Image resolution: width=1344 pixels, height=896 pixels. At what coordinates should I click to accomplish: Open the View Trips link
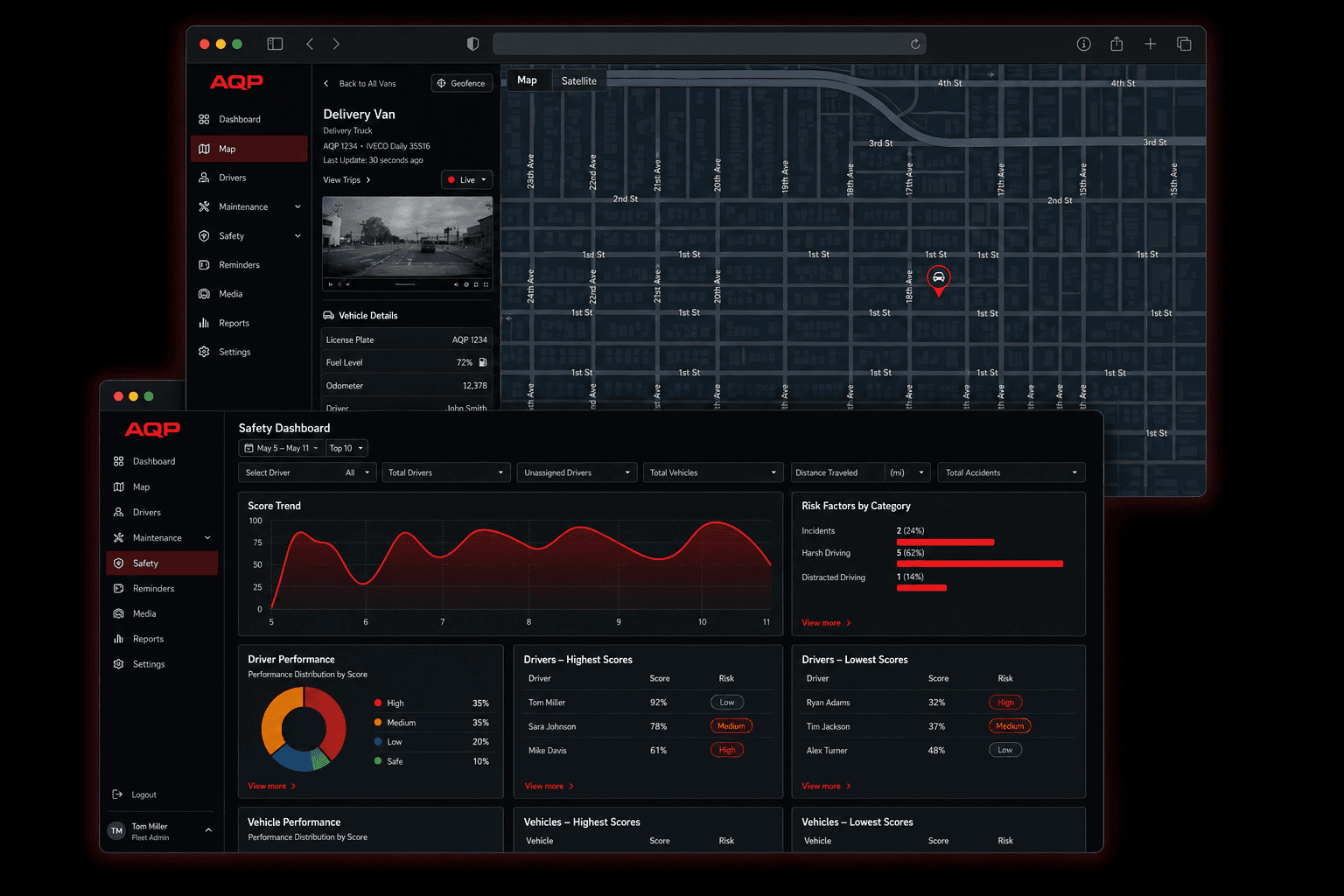tap(346, 180)
